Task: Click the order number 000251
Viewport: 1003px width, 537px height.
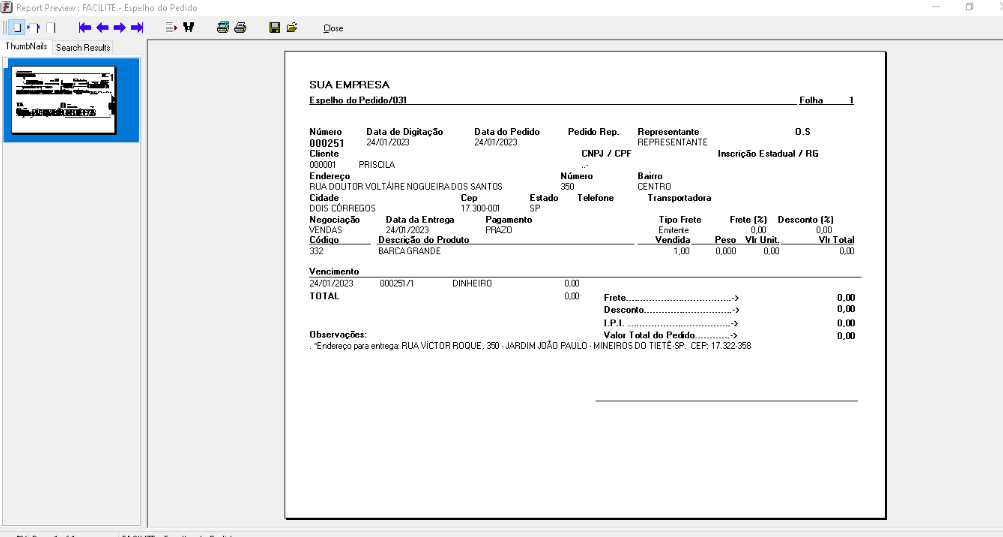Action: click(327, 143)
